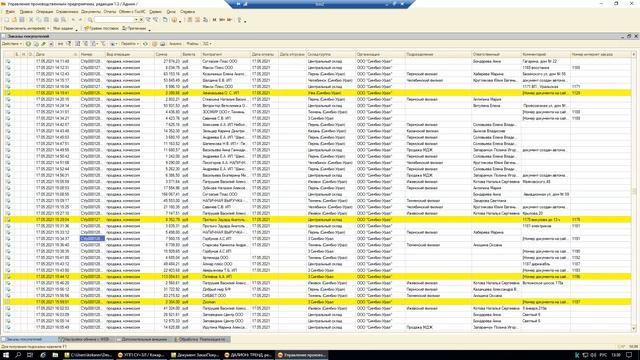Click the M+ memory toolbar icon
This screenshot has height=360, width=640.
click(222, 20)
